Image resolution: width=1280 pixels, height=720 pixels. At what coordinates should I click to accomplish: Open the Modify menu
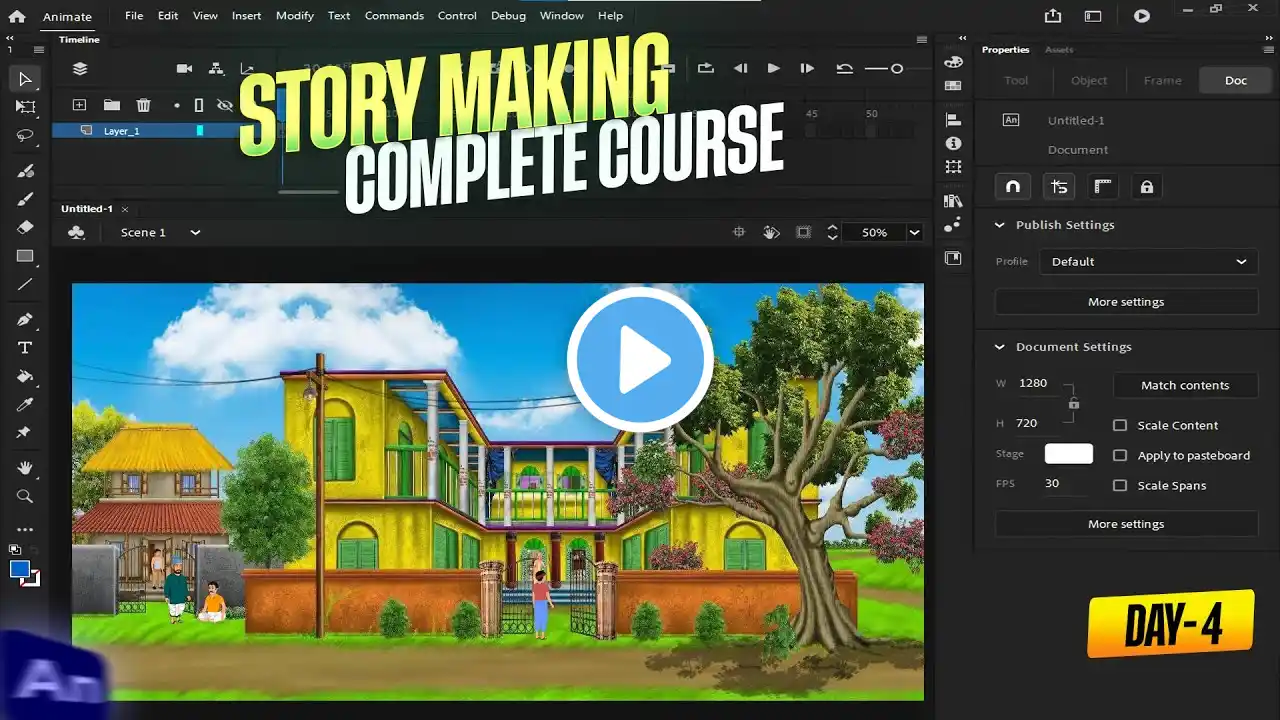pyautogui.click(x=295, y=16)
